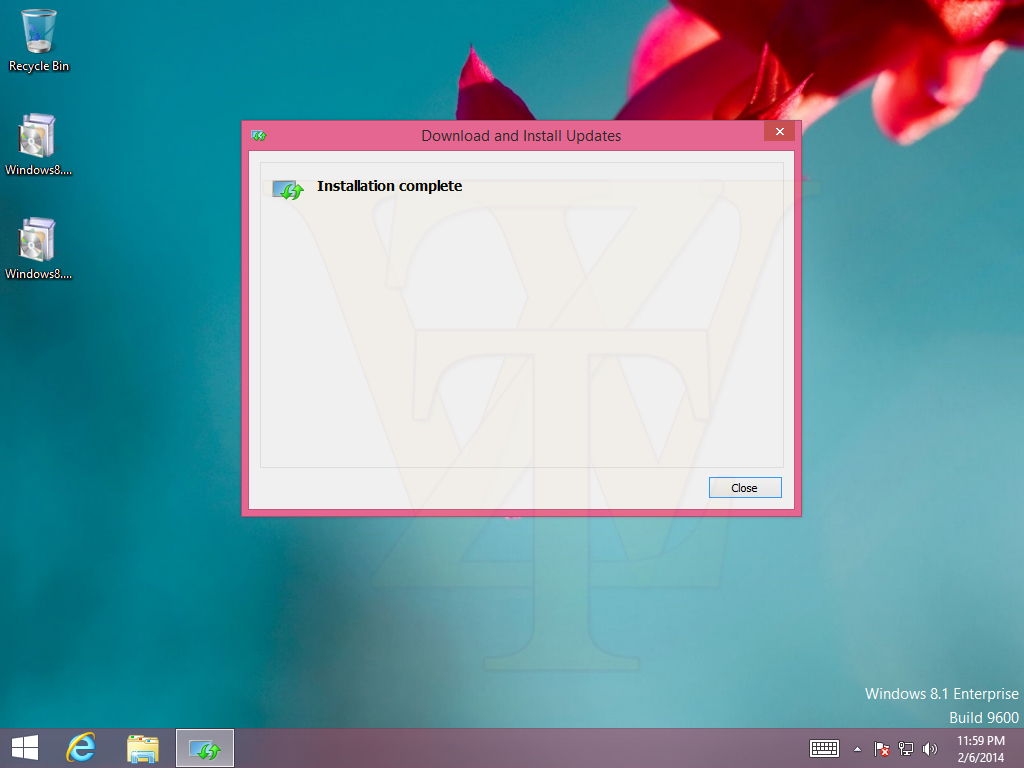Open the Action Center flag icon
The image size is (1024, 768).
coord(882,748)
